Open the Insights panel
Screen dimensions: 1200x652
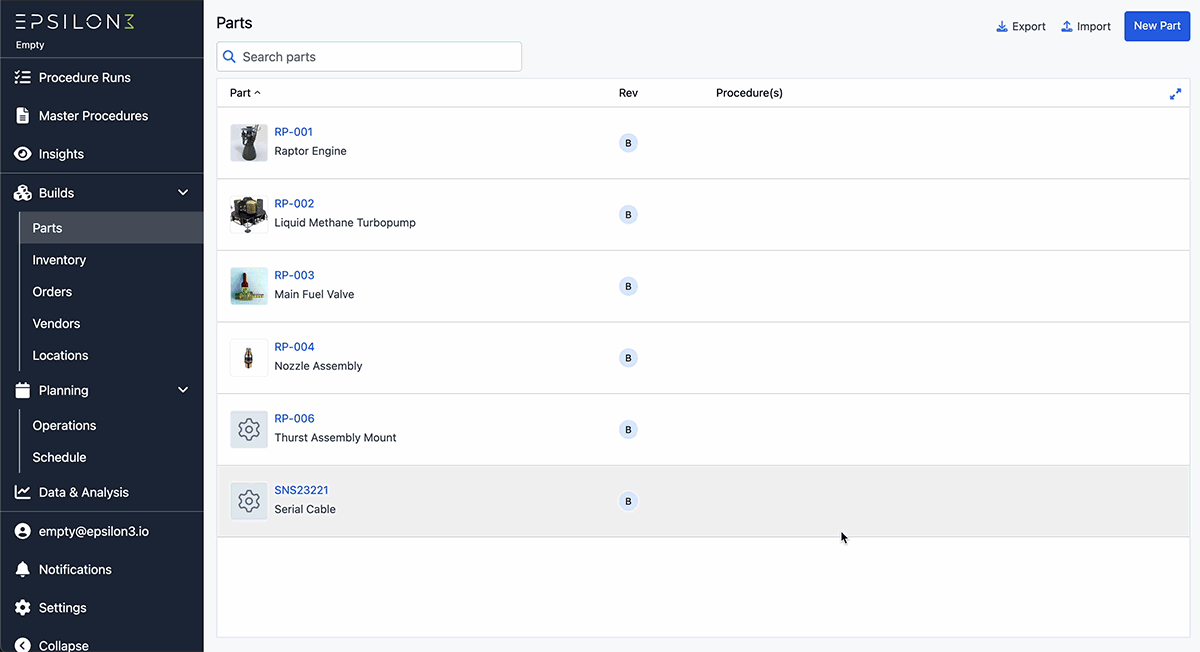(x=21, y=153)
